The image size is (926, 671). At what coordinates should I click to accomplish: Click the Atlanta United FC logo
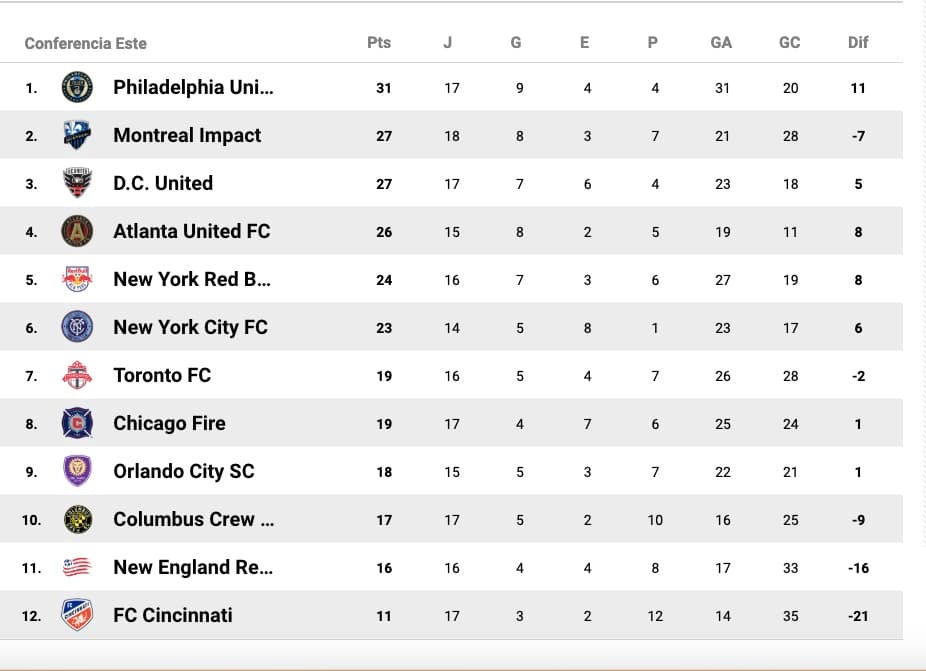click(x=77, y=231)
